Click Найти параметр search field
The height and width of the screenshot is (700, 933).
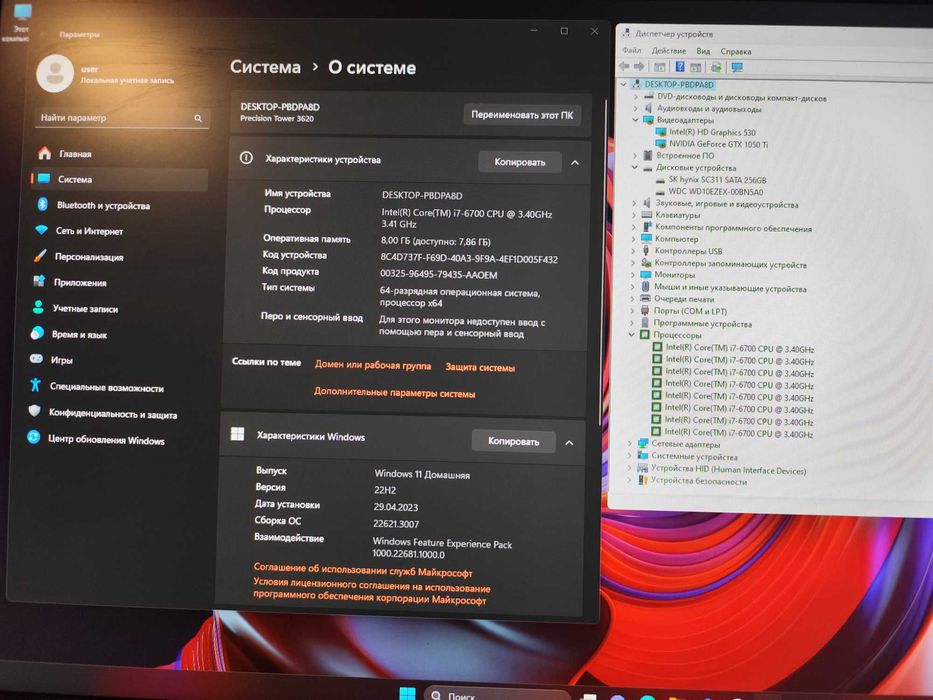point(122,118)
